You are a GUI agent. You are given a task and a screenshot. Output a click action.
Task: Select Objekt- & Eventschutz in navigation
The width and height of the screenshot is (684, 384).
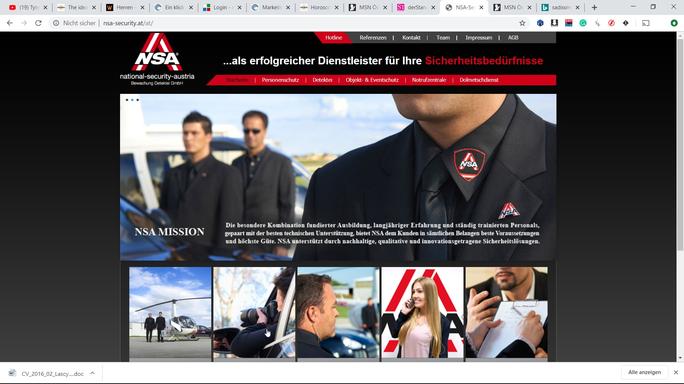pos(372,80)
